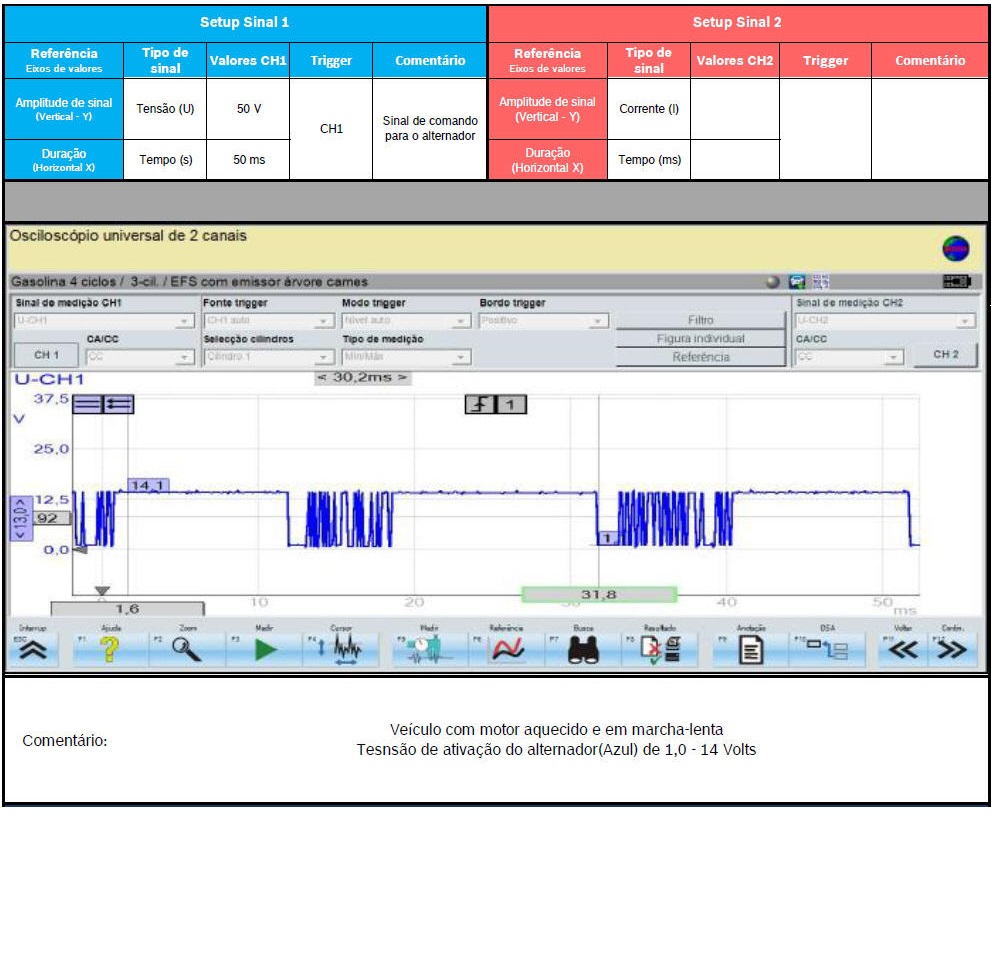Screen dimensions: 992x972
Task: Expand the Fonte trigger dropdown
Action: (268, 322)
